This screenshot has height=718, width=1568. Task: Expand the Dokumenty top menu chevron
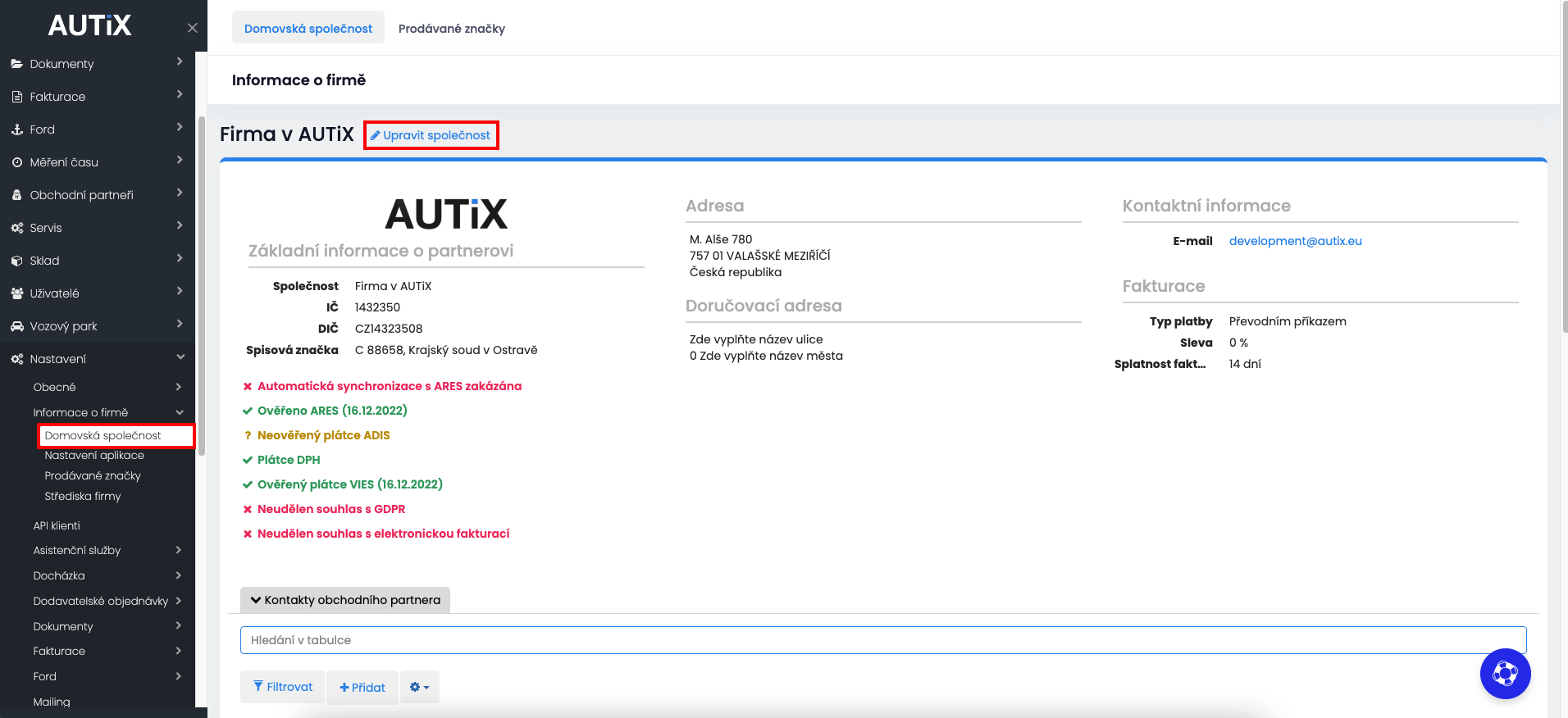coord(180,61)
